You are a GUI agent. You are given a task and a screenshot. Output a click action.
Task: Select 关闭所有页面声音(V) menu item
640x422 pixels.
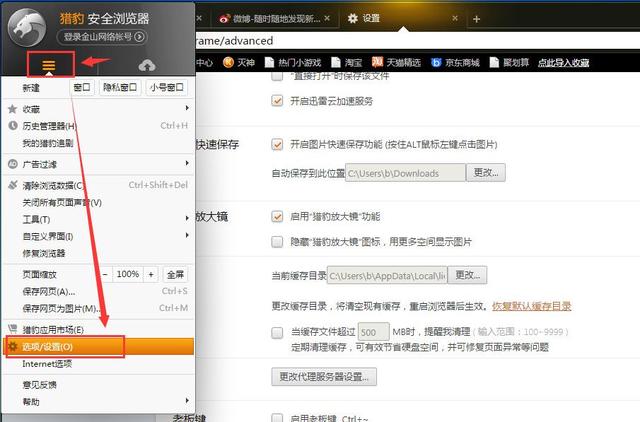(98, 202)
